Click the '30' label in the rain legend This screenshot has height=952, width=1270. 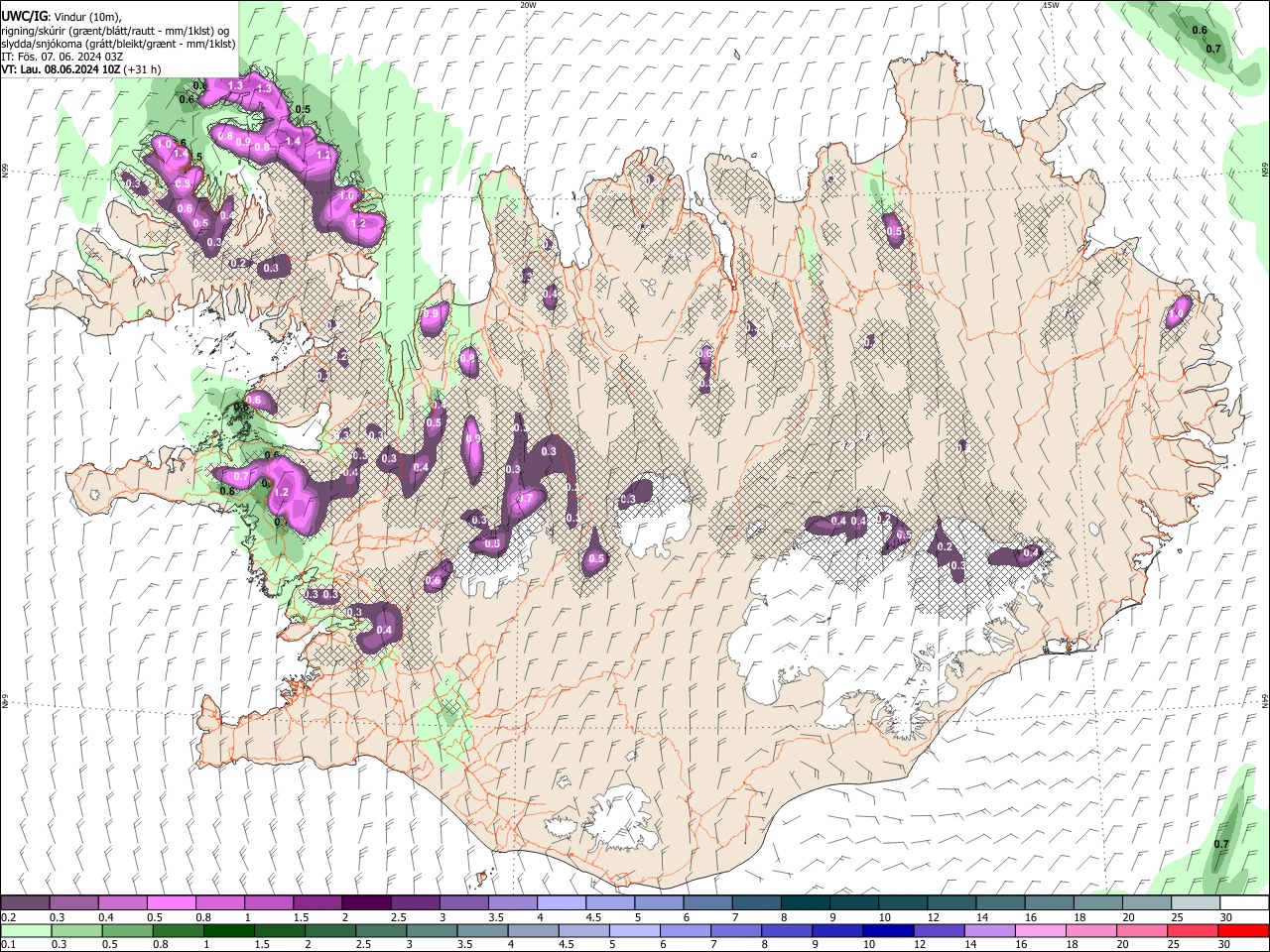1225,944
